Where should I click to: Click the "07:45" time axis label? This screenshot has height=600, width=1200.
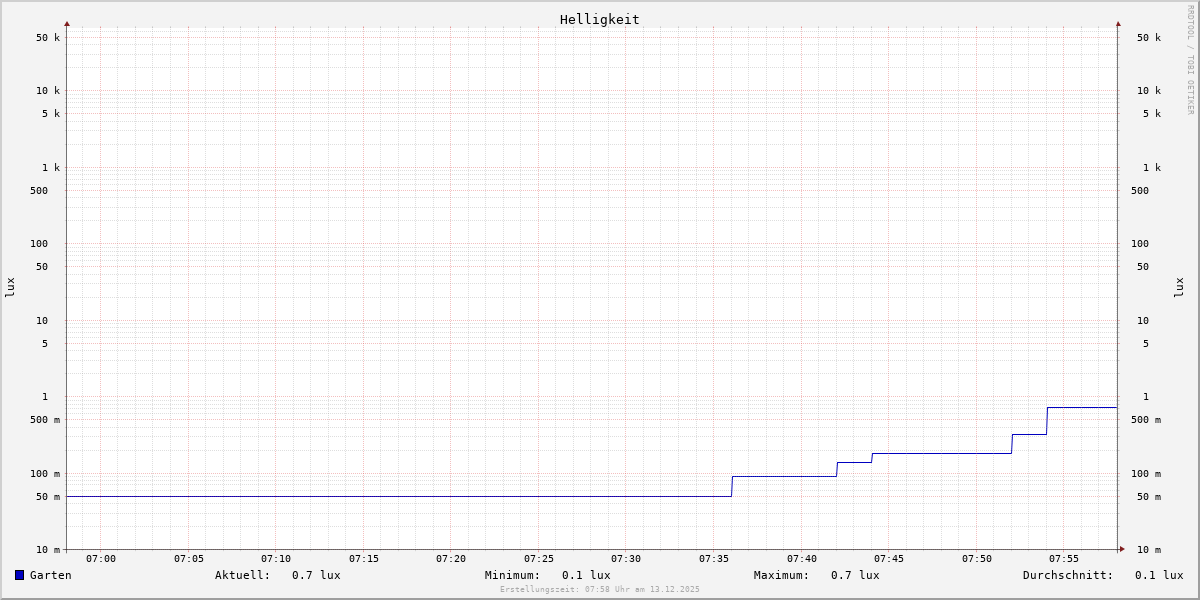pyautogui.click(x=889, y=559)
